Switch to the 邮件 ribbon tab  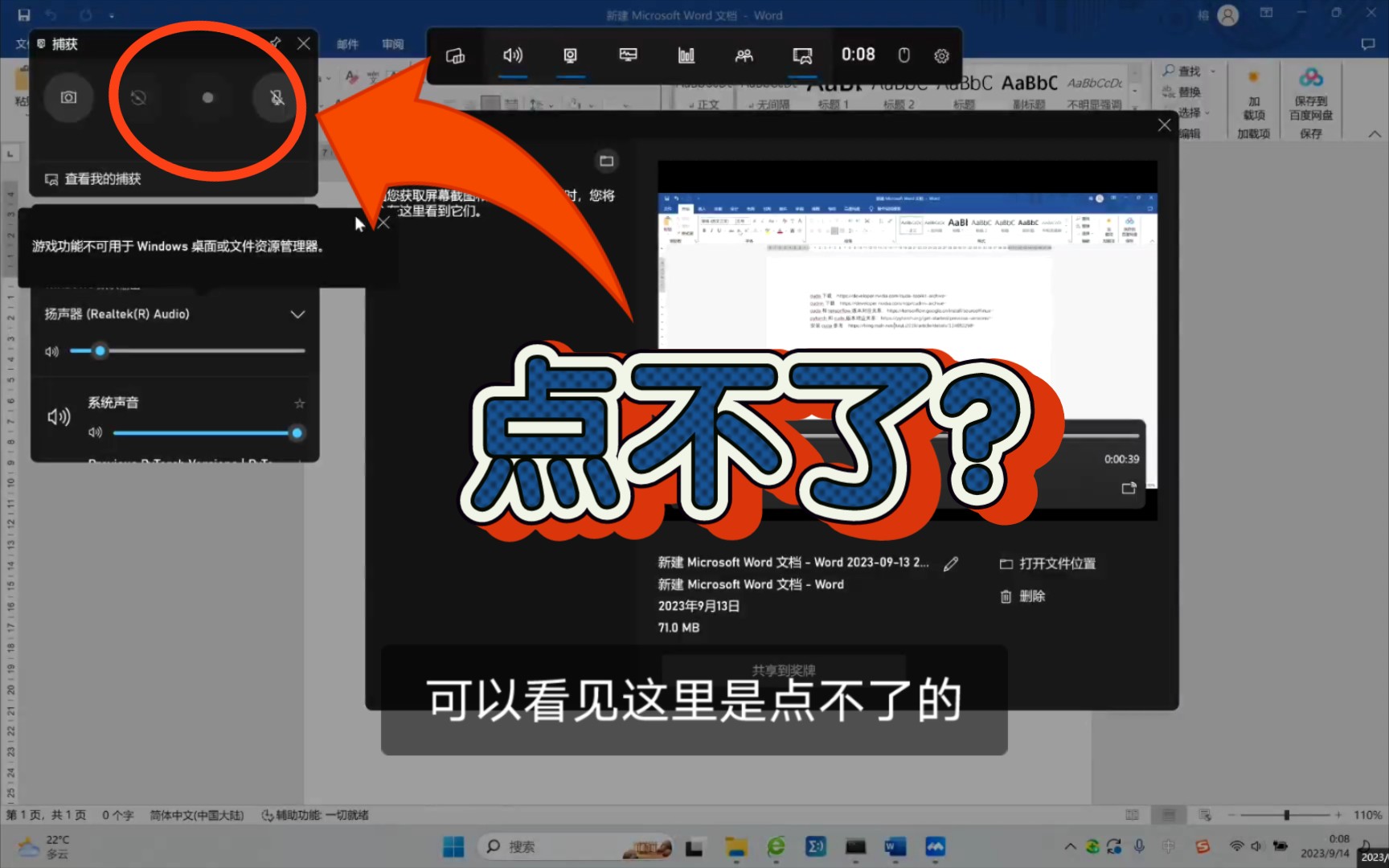tap(347, 44)
